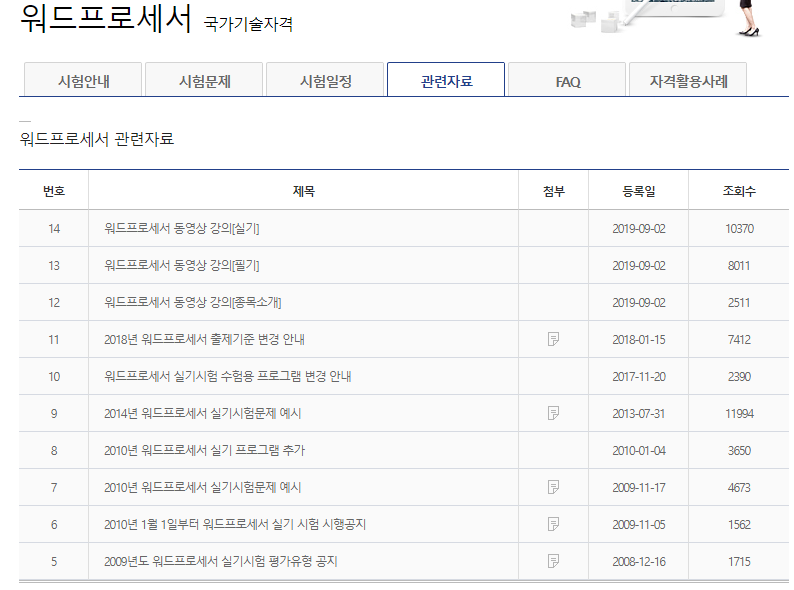
Task: Switch to the 시험문제 tab
Action: point(204,80)
